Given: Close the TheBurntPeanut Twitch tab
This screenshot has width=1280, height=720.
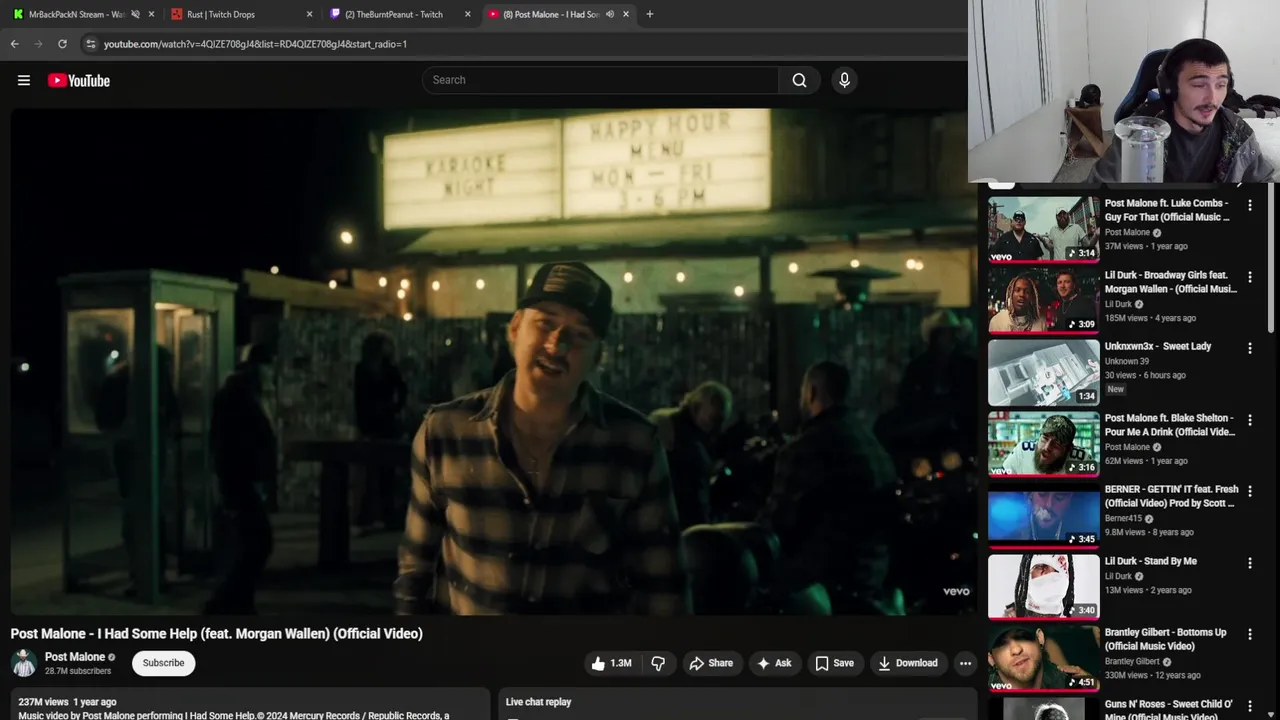Looking at the screenshot, I should point(467,14).
